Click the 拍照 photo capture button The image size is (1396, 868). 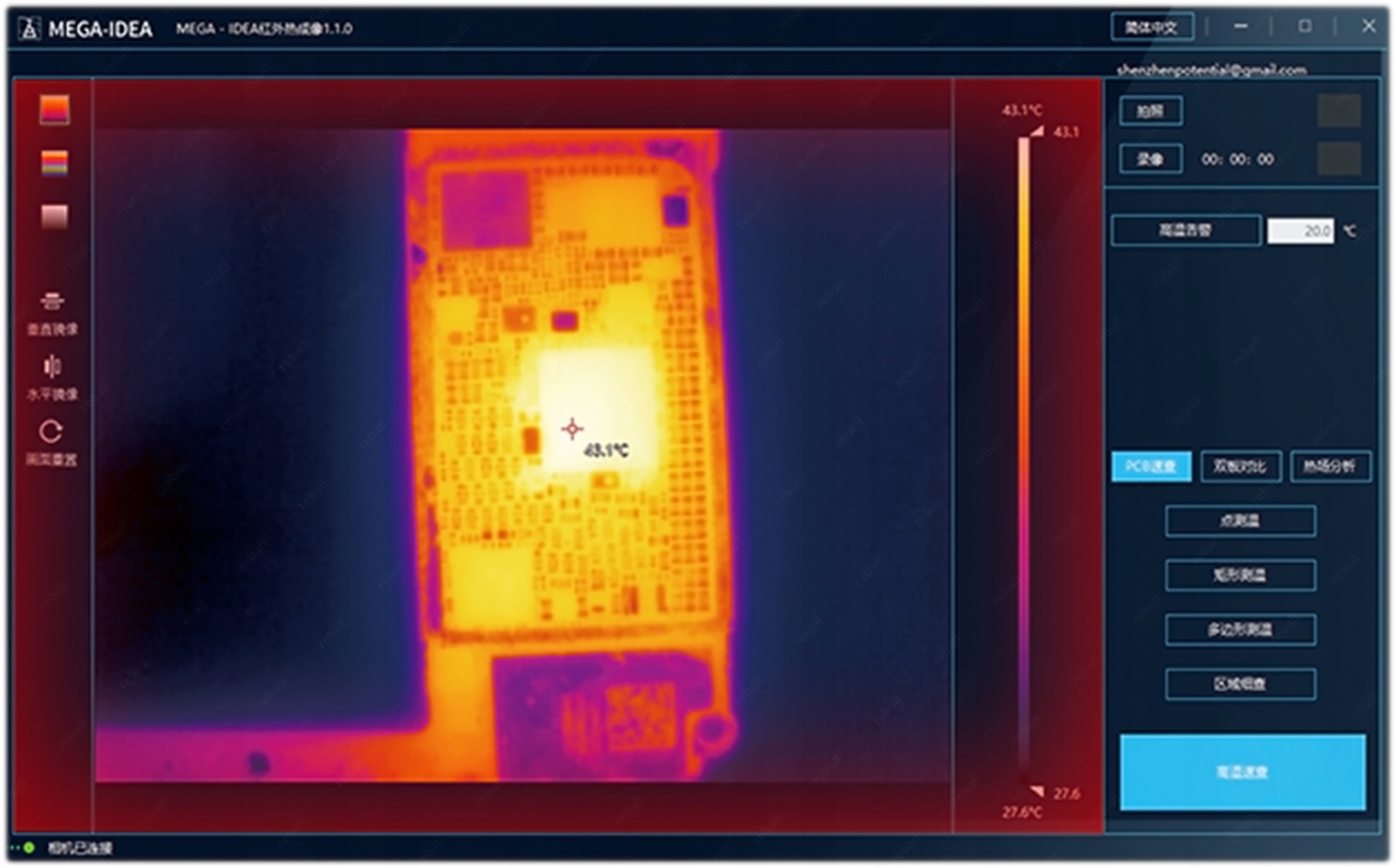pos(1150,111)
